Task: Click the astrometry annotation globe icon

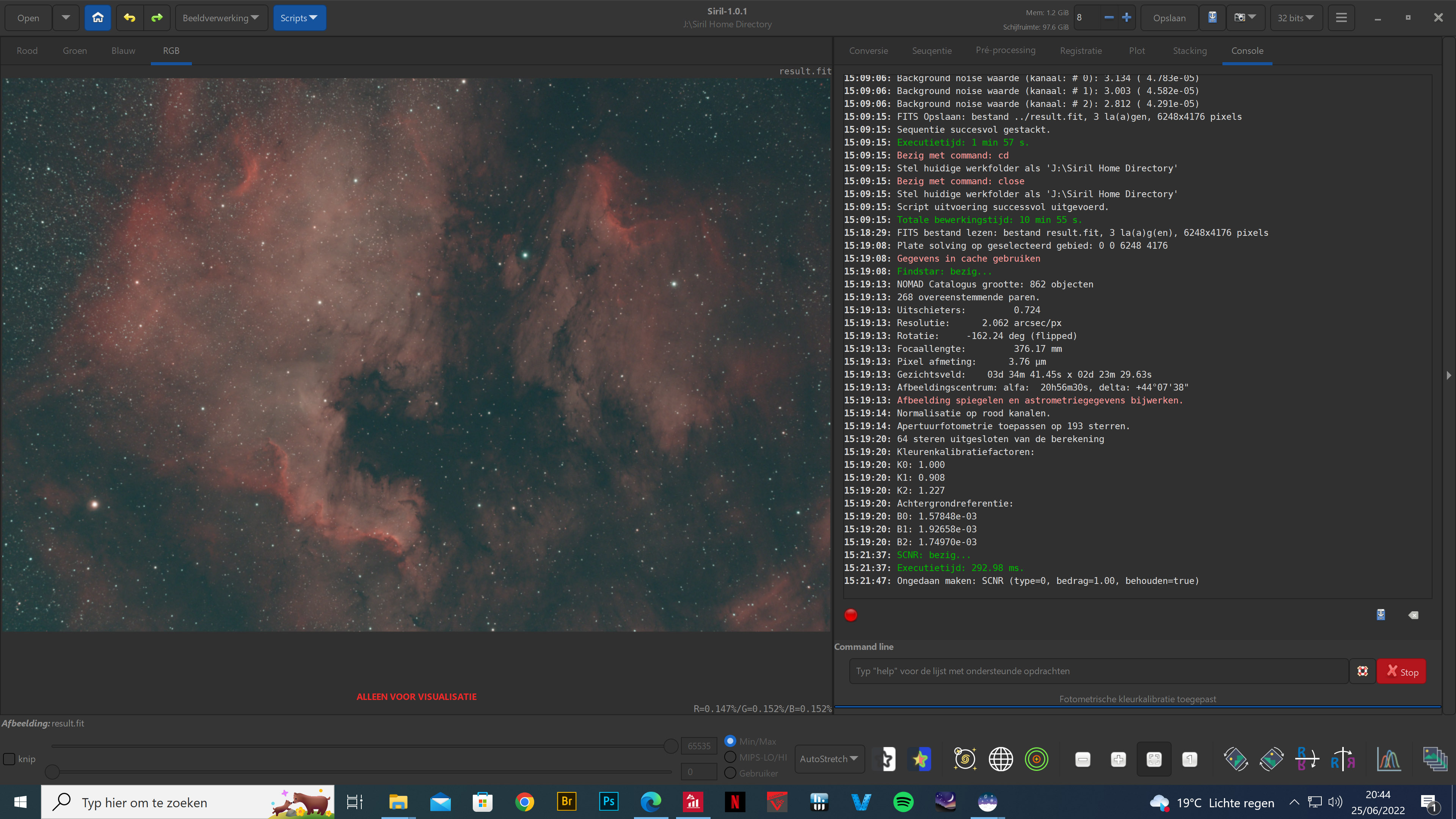Action: pos(1001,759)
